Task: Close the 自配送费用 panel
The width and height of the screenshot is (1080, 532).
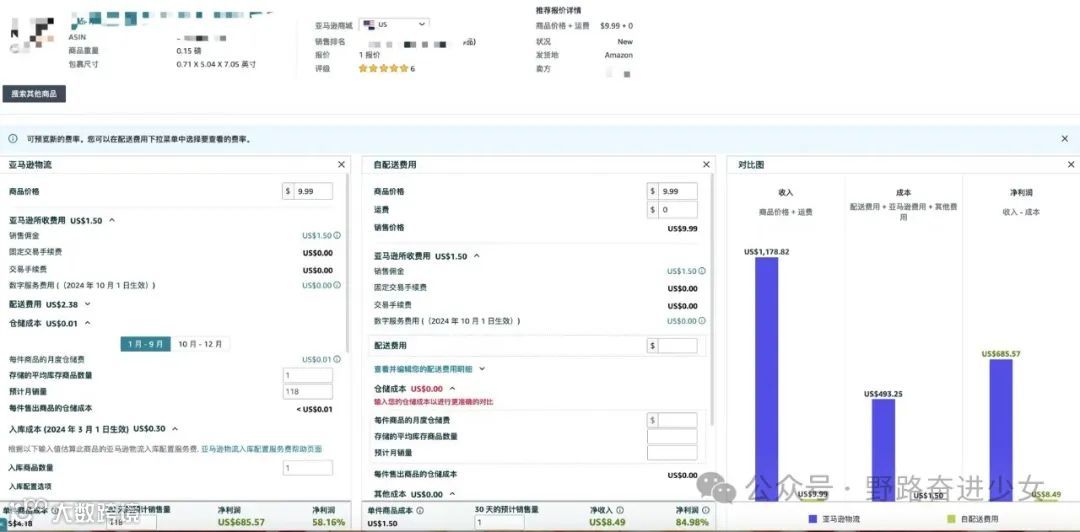Action: [706, 165]
